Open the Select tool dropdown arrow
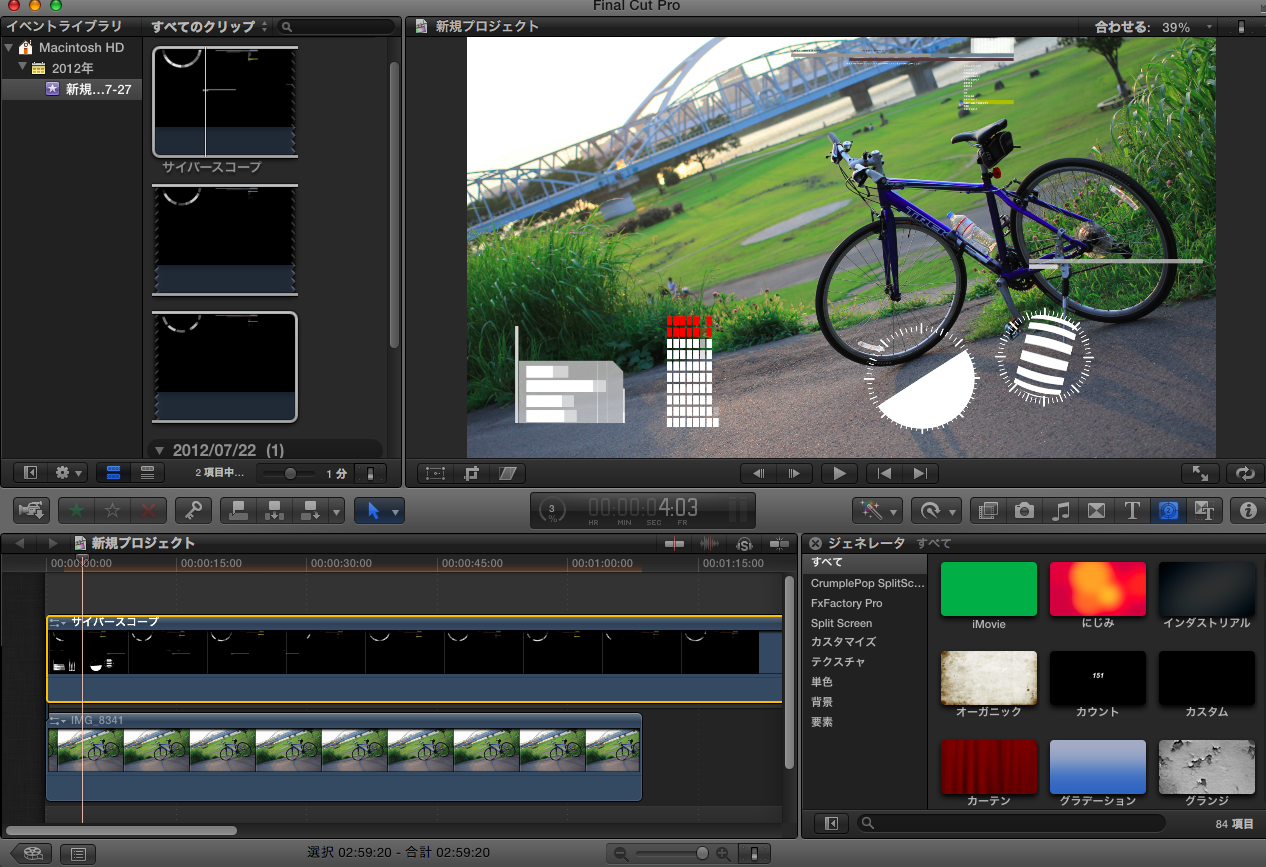This screenshot has width=1266, height=867. [x=395, y=511]
